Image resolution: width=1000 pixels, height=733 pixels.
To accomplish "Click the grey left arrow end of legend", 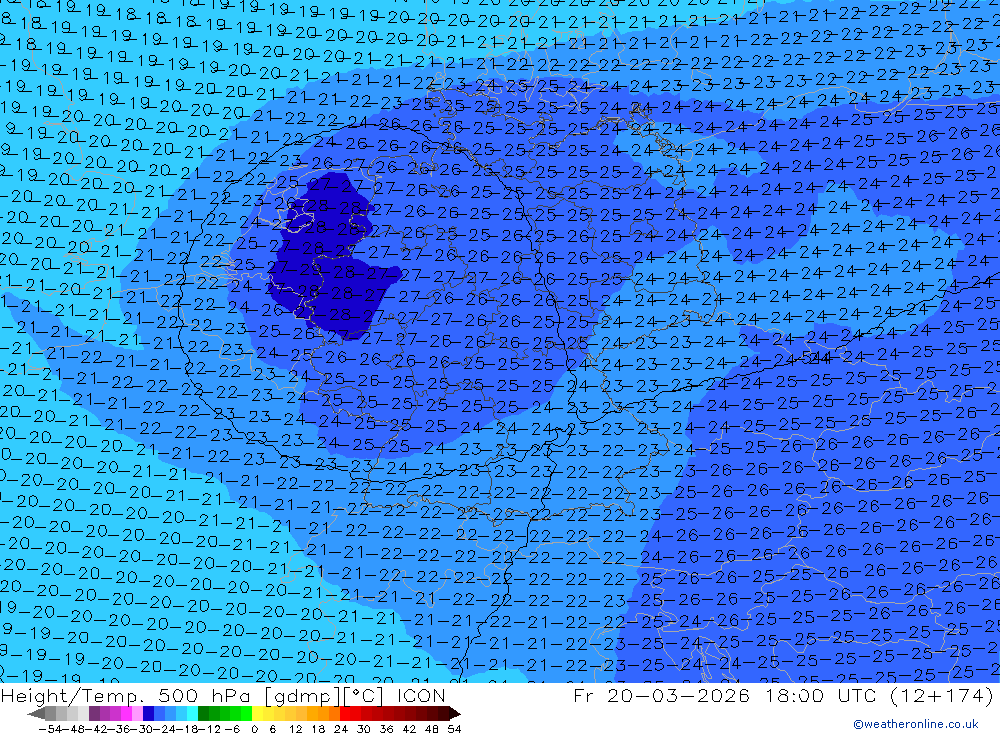I will [x=36, y=714].
